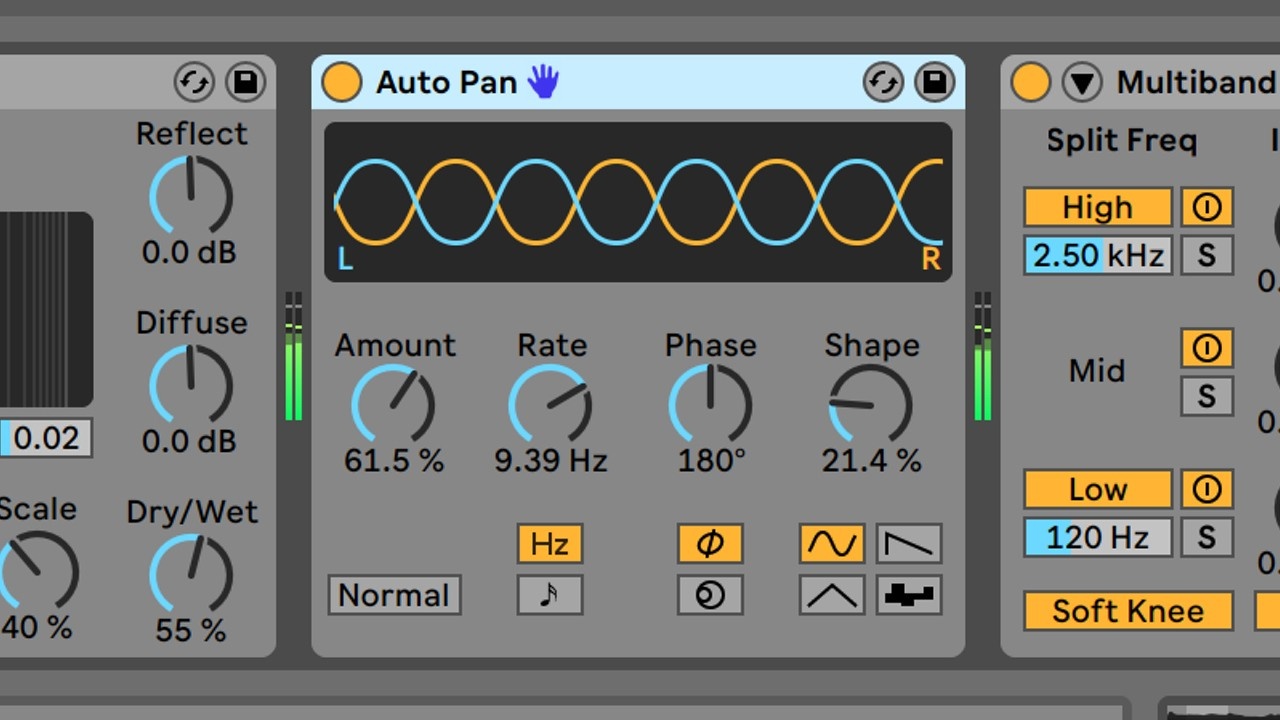Toggle the Multiband device activator

tap(1030, 82)
